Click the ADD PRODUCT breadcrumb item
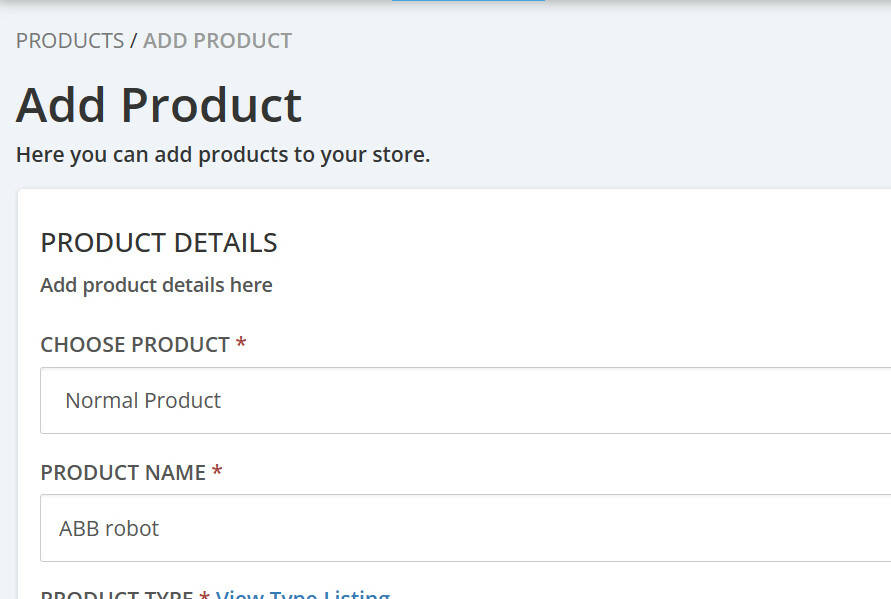The width and height of the screenshot is (891, 599). point(217,41)
